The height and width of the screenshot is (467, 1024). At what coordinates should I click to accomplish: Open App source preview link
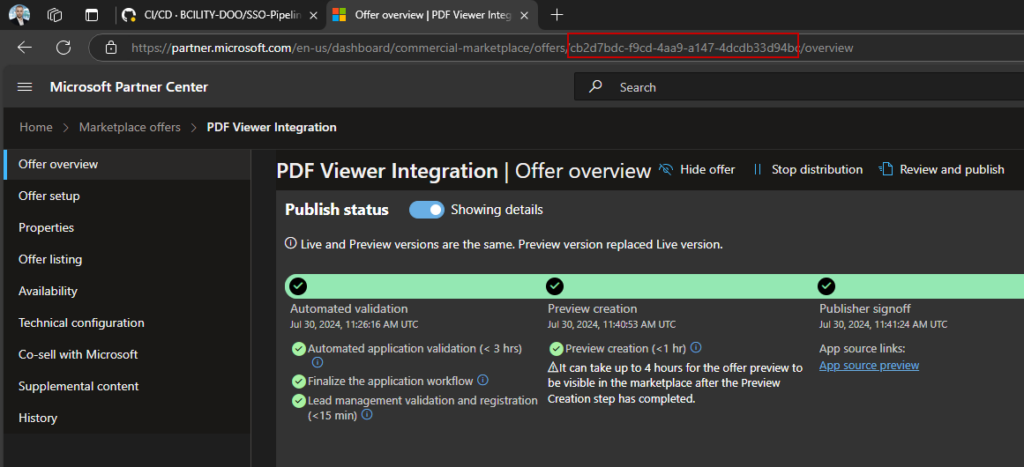tap(869, 365)
